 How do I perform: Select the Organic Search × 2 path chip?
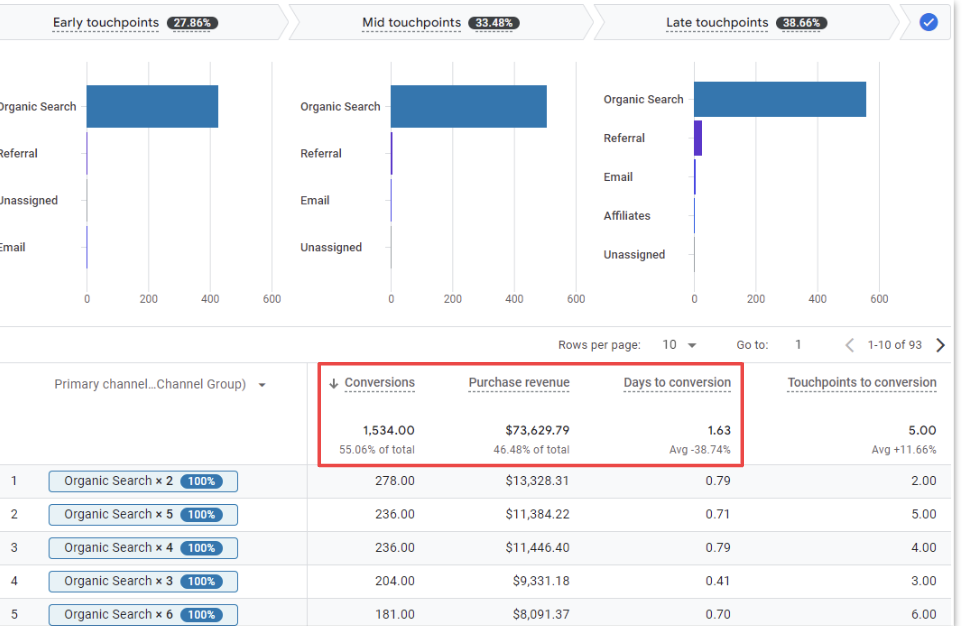(x=143, y=481)
